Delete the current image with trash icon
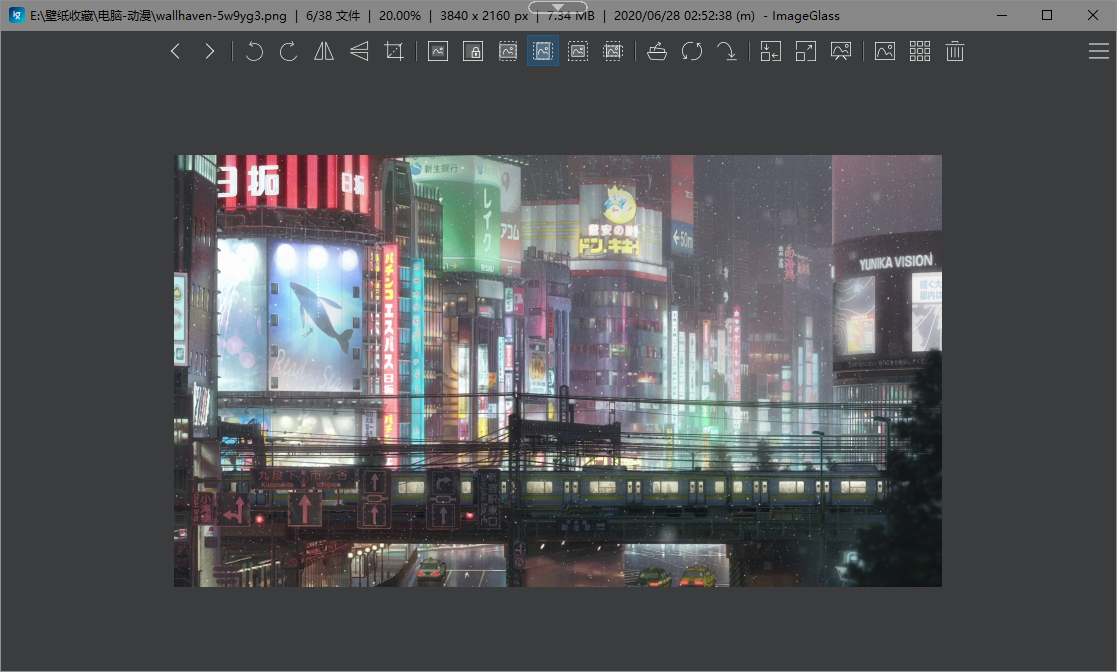 [x=955, y=51]
